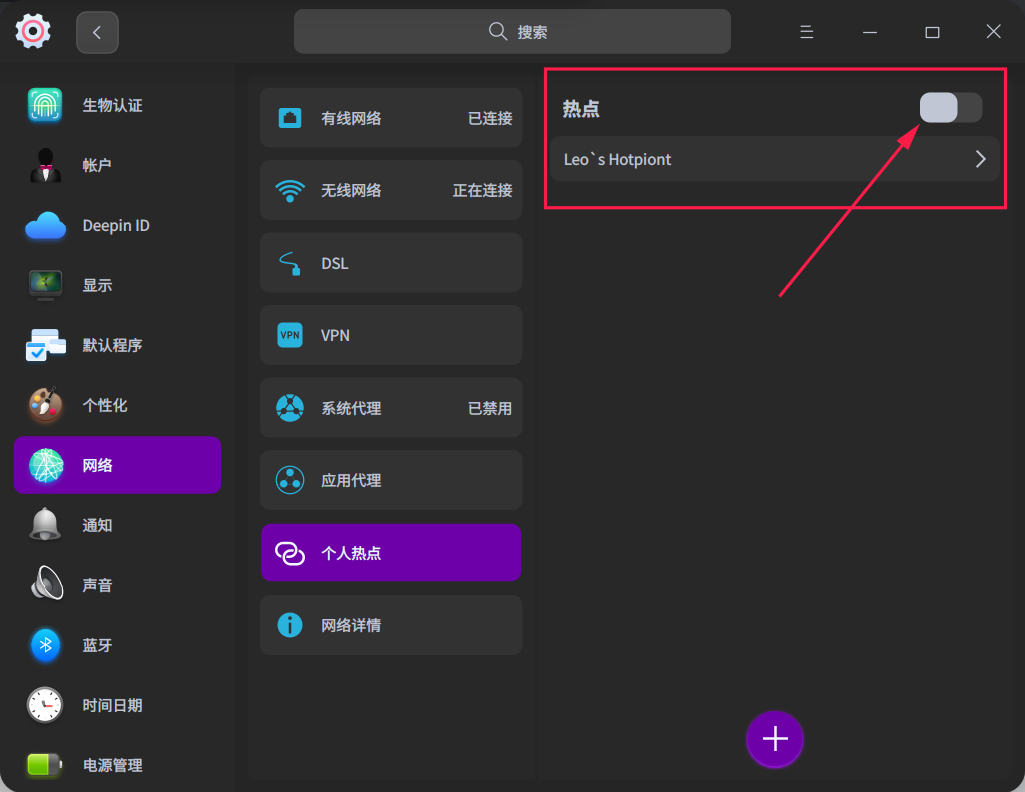The height and width of the screenshot is (792, 1025).
Task: Select 帐户 in the sidebar
Action: tap(97, 165)
